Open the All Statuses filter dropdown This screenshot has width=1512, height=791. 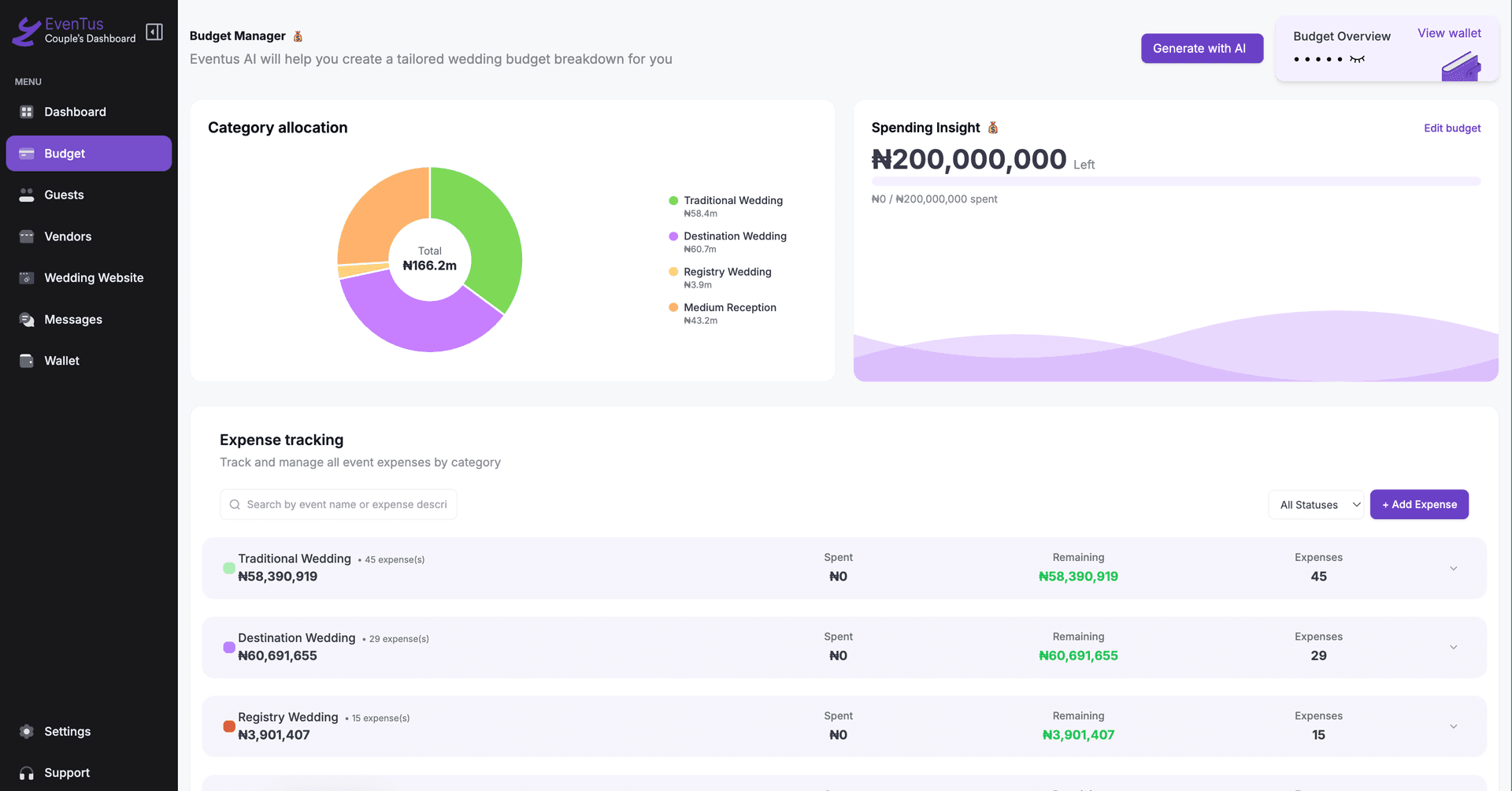[x=1316, y=504]
